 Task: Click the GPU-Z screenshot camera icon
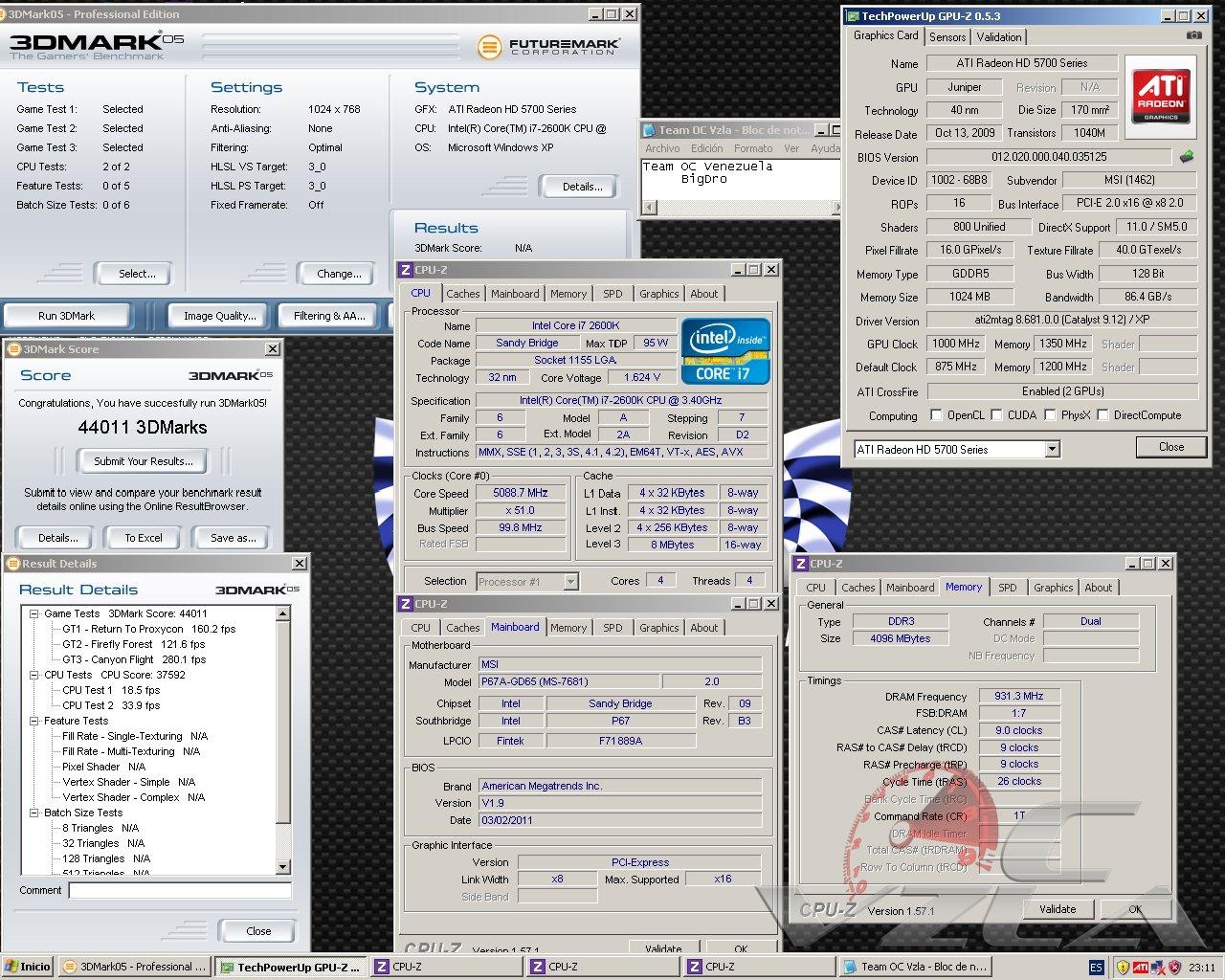click(1193, 35)
